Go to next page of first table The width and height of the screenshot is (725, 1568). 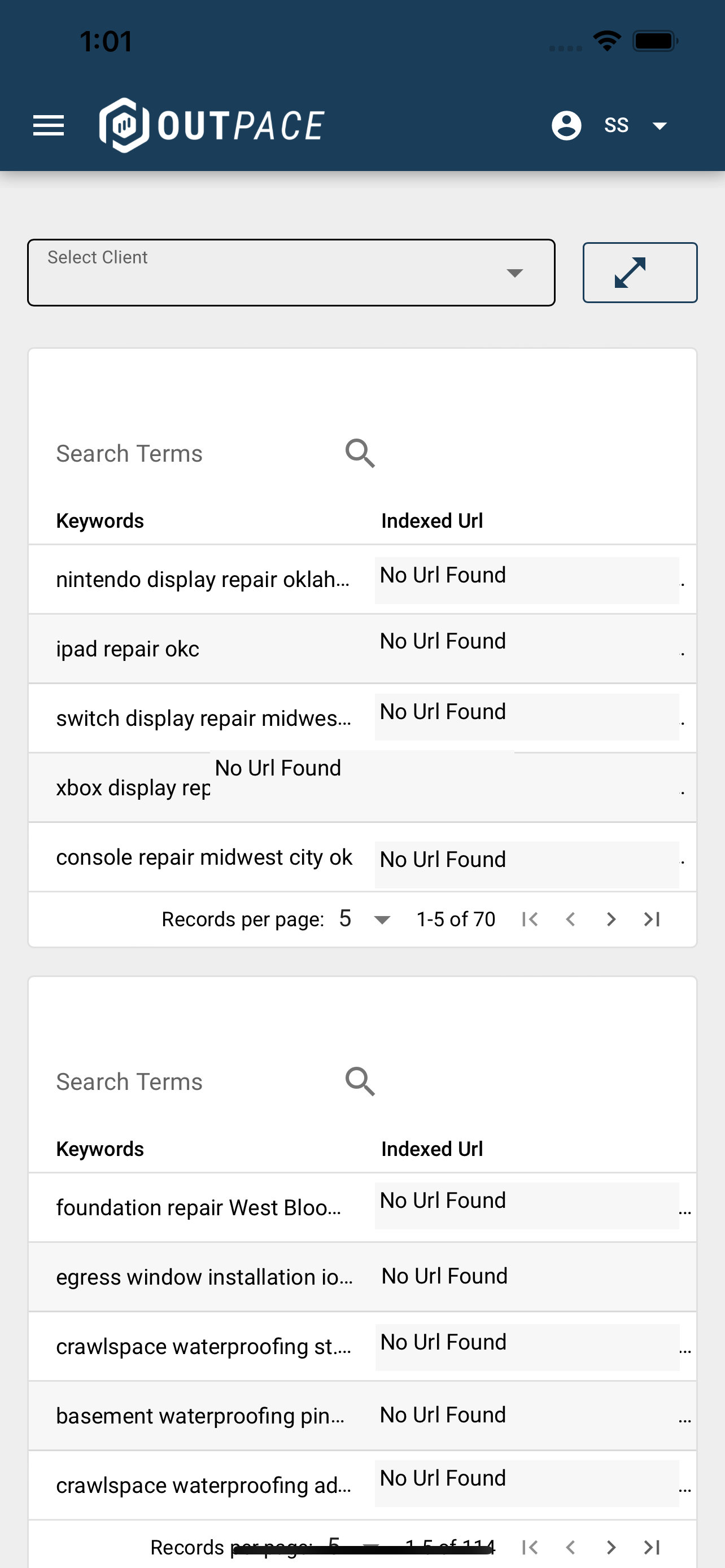tap(610, 919)
